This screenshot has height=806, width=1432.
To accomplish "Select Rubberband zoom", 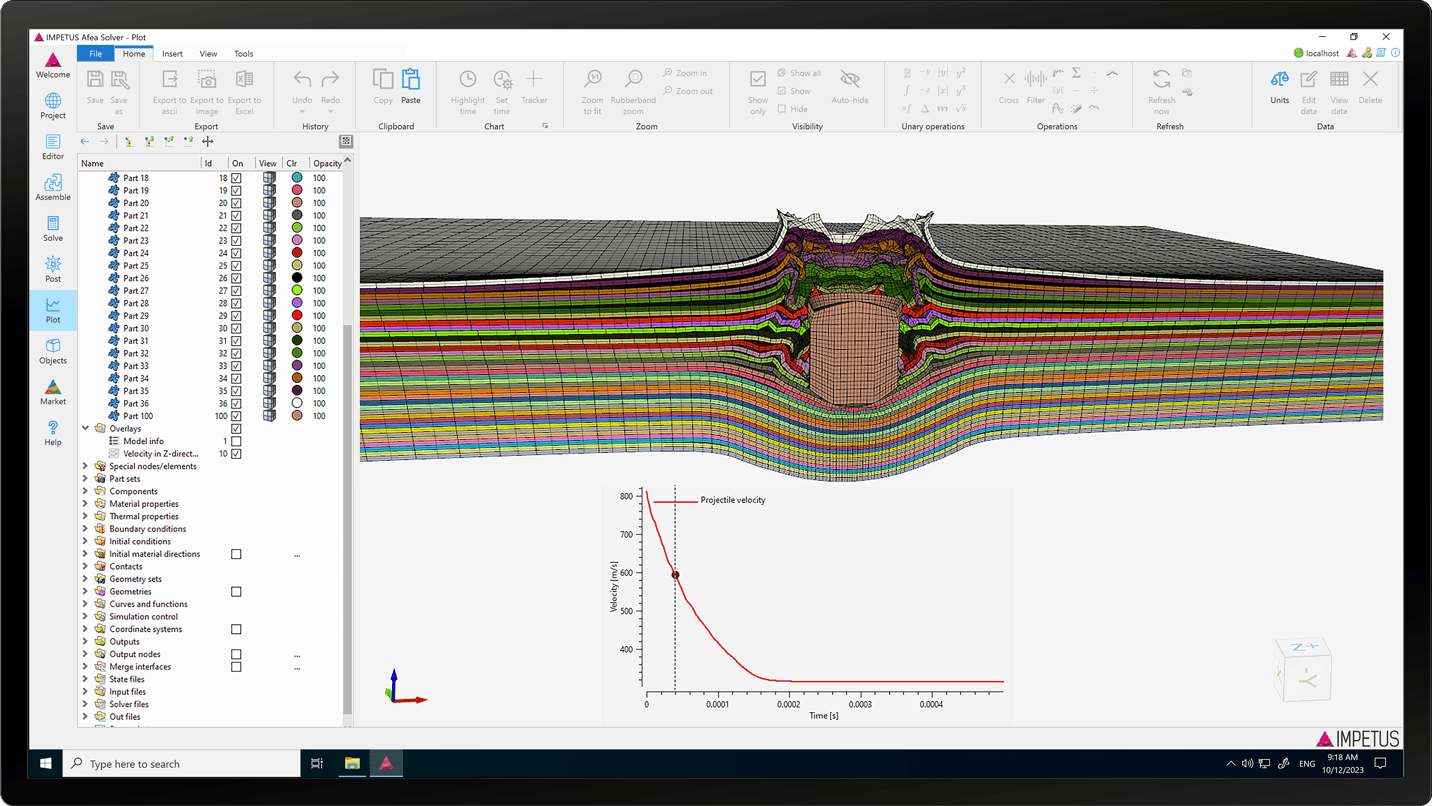I will [633, 91].
